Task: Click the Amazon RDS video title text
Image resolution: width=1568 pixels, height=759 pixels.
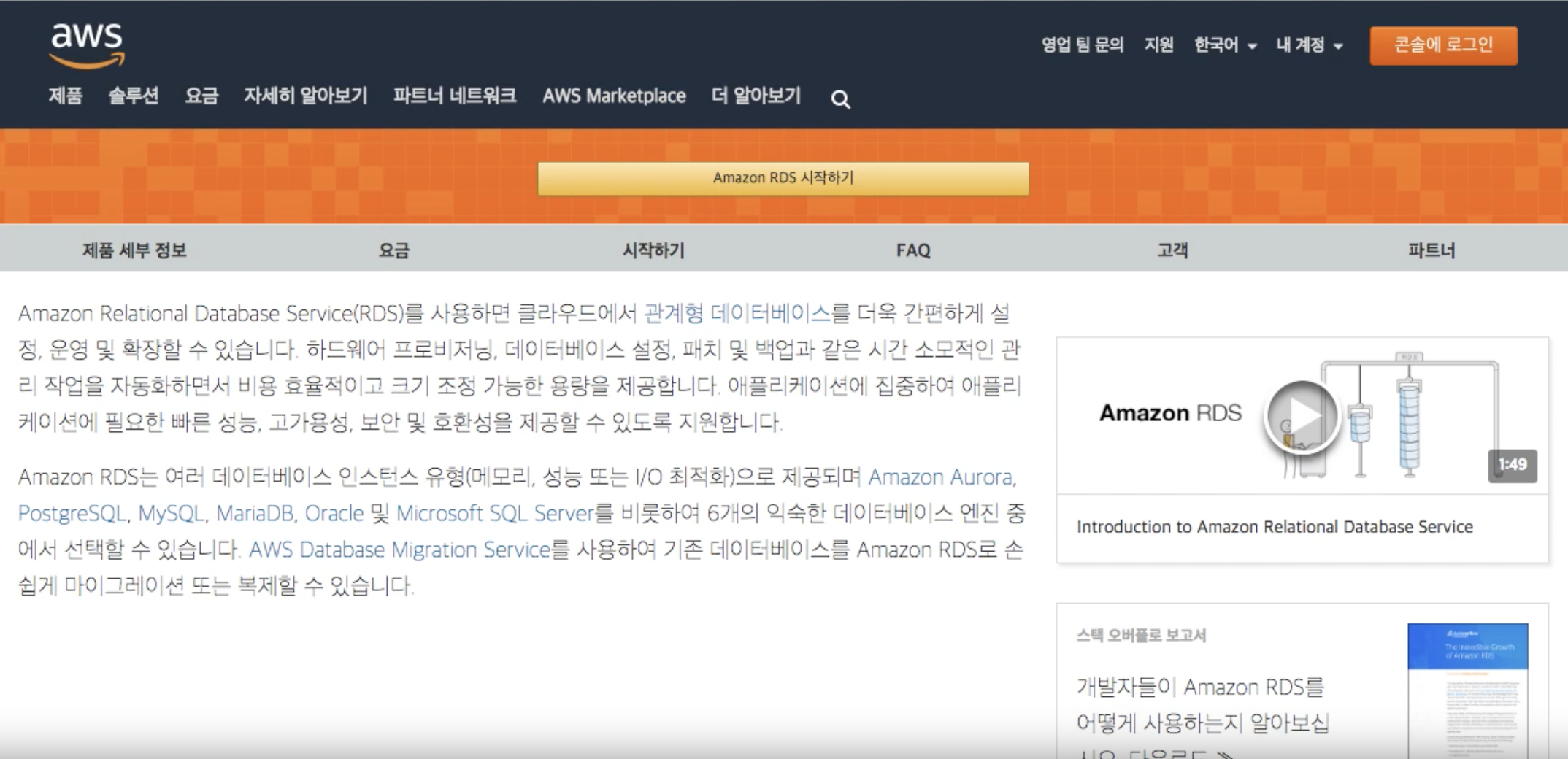Action: pos(1170,413)
